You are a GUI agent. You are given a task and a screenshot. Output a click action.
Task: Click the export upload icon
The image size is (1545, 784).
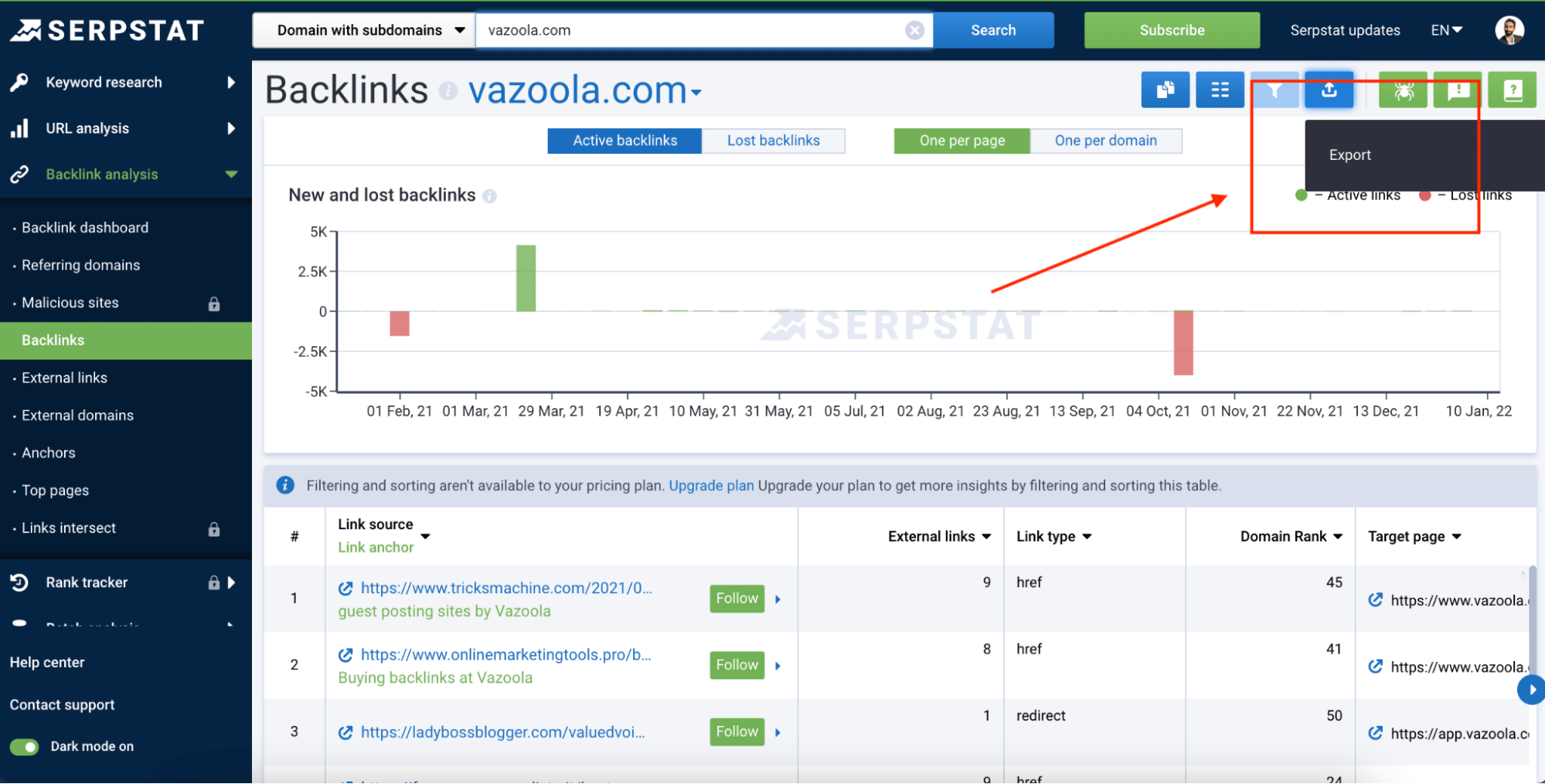pos(1329,90)
